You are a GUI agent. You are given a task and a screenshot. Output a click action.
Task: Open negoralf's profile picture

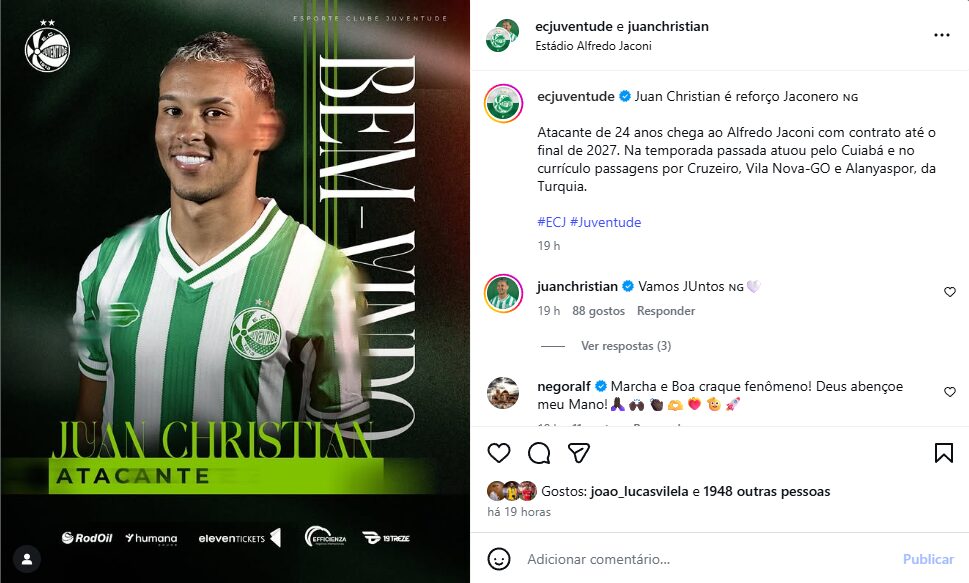503,393
